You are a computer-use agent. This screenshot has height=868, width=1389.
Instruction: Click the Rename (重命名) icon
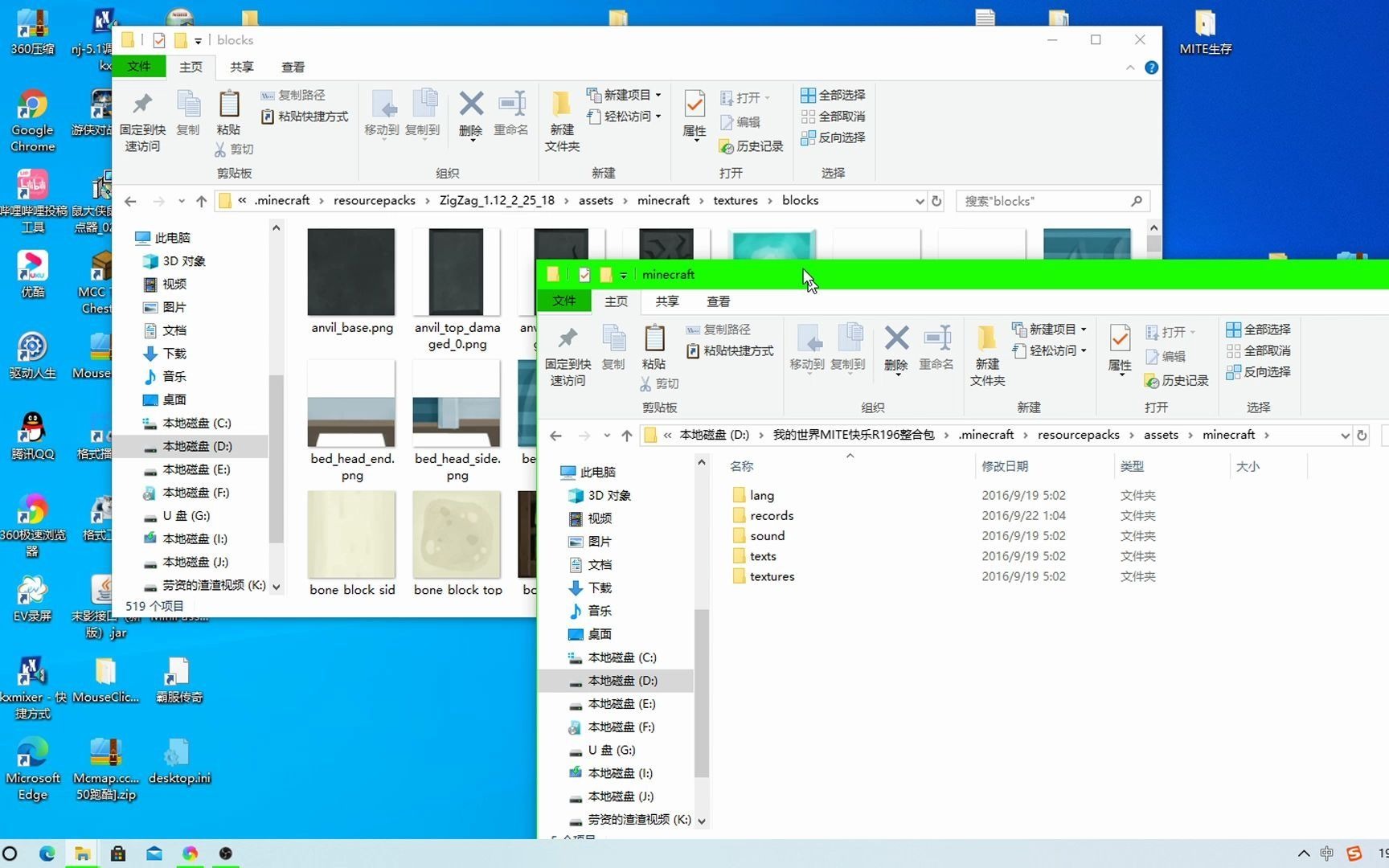click(x=511, y=113)
